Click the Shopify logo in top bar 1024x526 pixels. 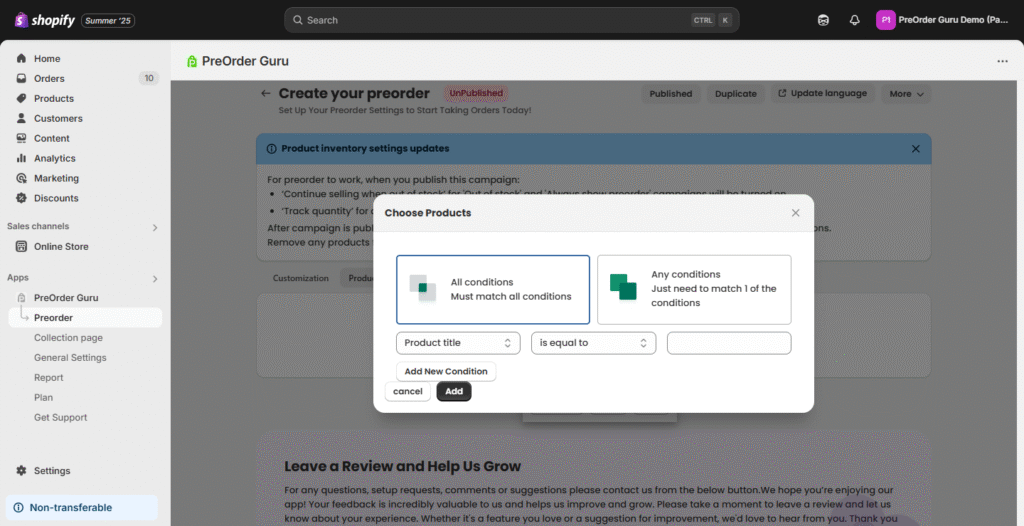point(45,20)
